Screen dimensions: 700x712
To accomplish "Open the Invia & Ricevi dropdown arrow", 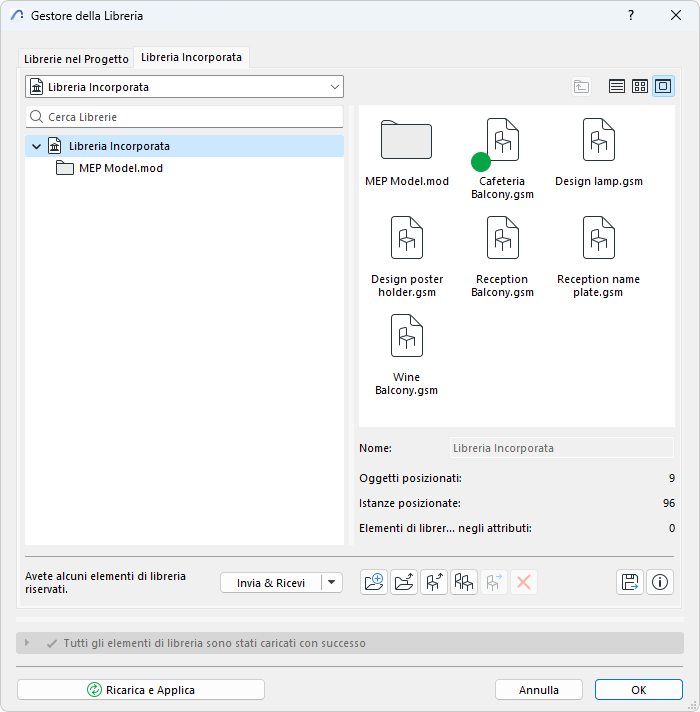I will tap(332, 583).
